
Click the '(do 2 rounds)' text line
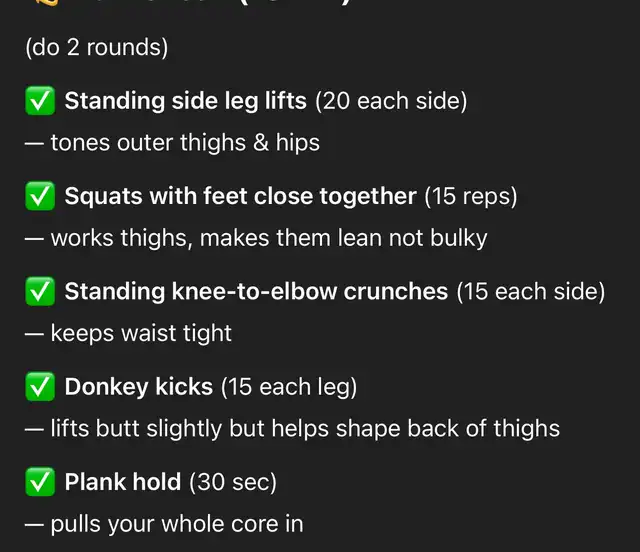97,47
